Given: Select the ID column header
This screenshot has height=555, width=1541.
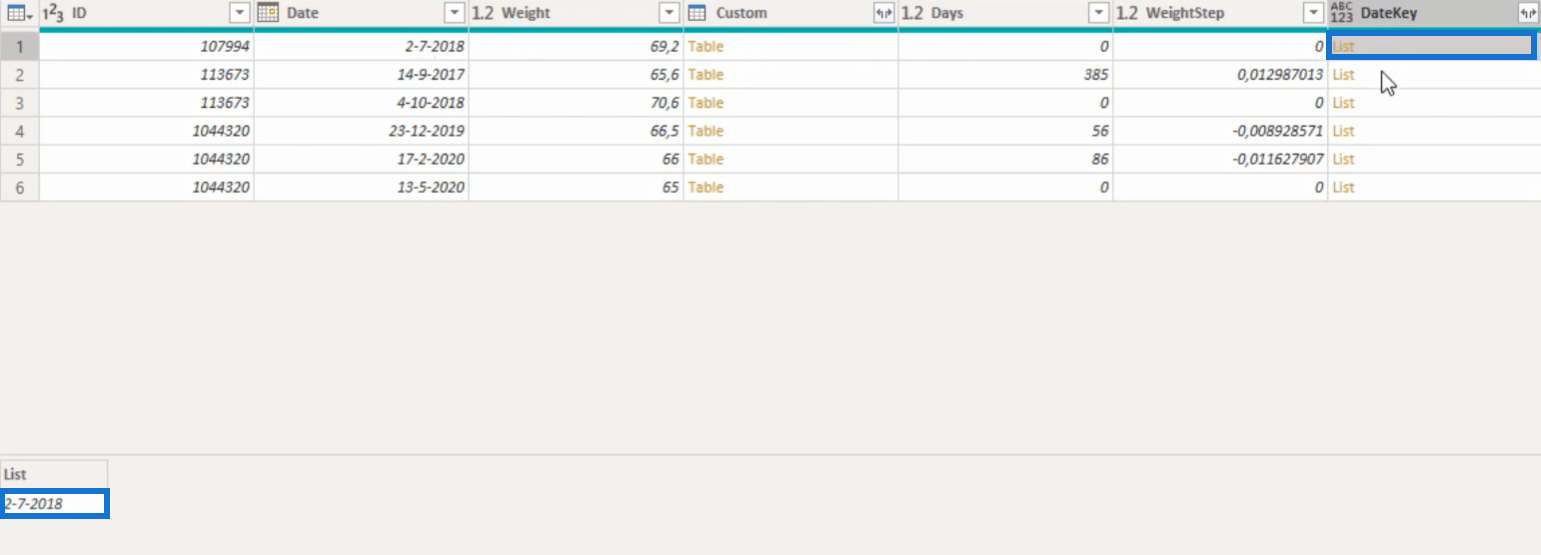Looking at the screenshot, I should [x=147, y=13].
